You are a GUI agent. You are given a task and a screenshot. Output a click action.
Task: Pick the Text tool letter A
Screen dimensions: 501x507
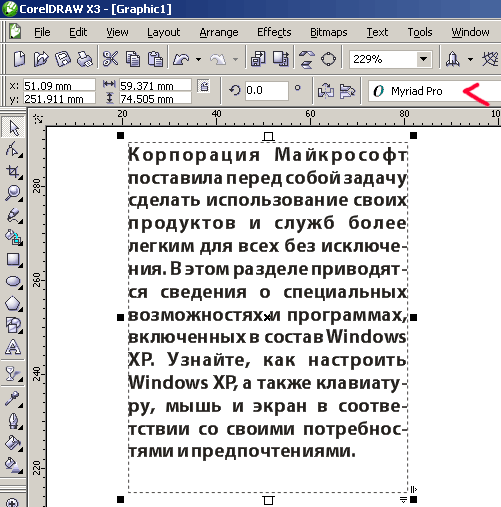pyautogui.click(x=13, y=347)
